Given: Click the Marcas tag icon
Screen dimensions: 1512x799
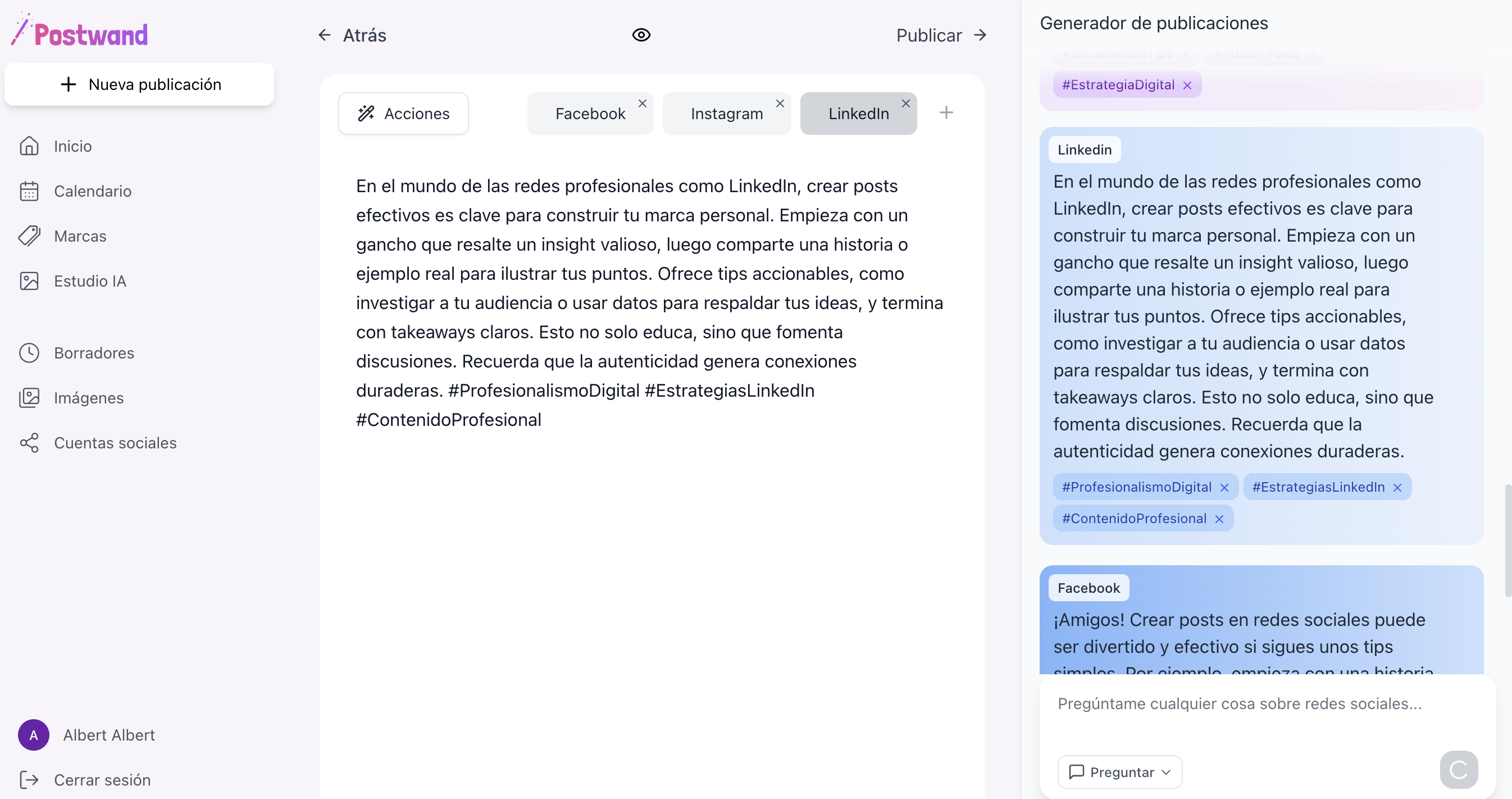Looking at the screenshot, I should [x=29, y=236].
